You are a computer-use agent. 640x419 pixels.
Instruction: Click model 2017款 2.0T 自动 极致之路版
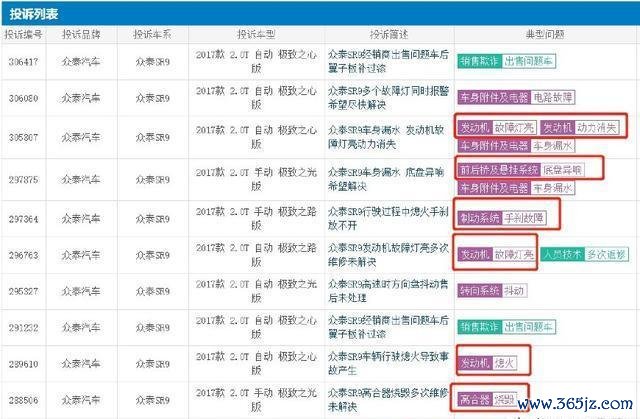(256, 255)
